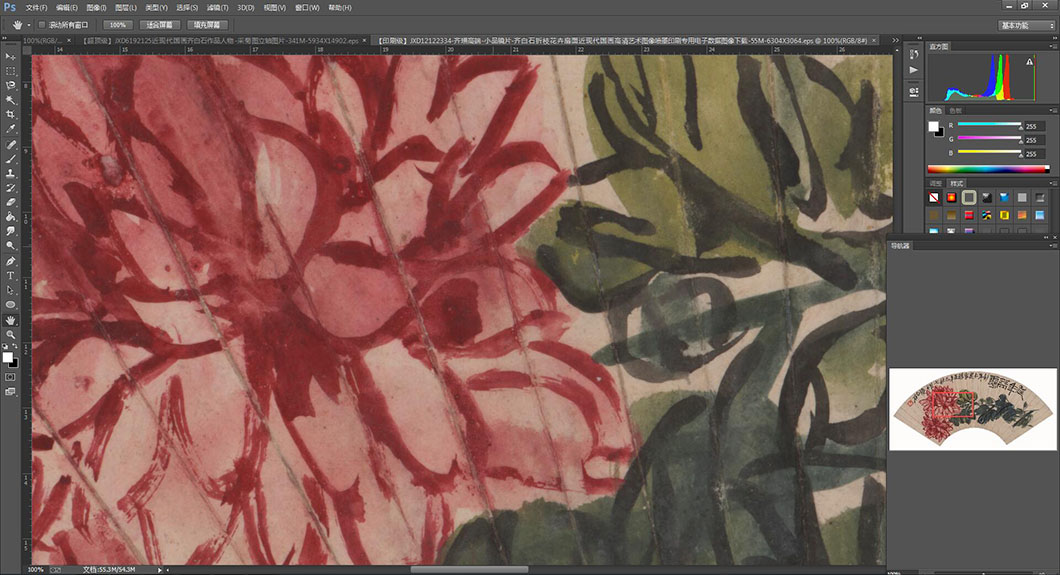The width and height of the screenshot is (1060, 575).
Task: Select the Clone Stamp tool
Action: pyautogui.click(x=10, y=174)
